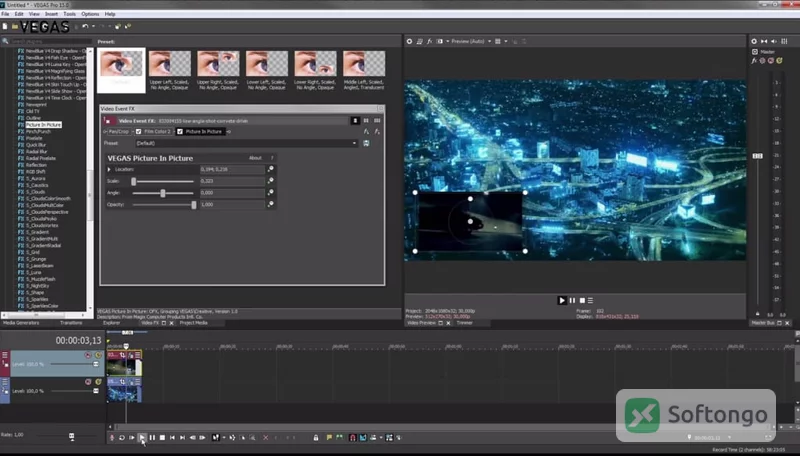The image size is (800, 456).
Task: Open the Options menu
Action: (90, 14)
